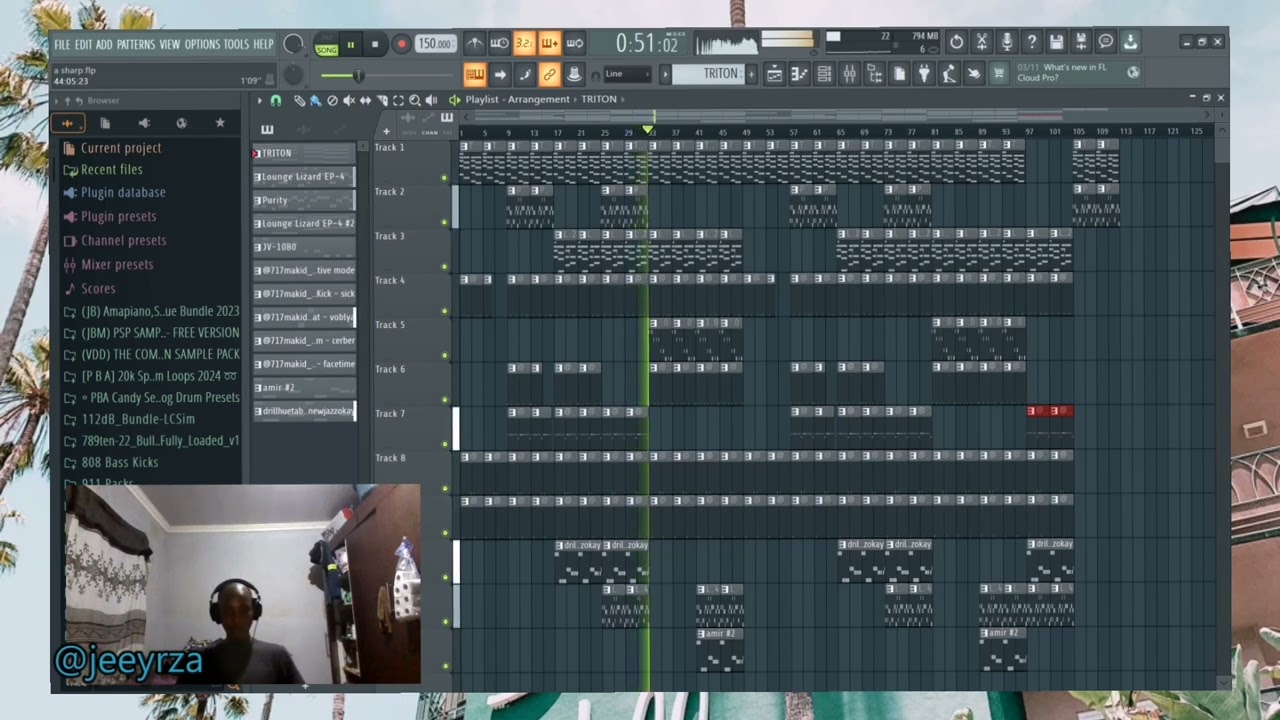
Task: Toggle the recording countdown icon
Action: coord(524,43)
